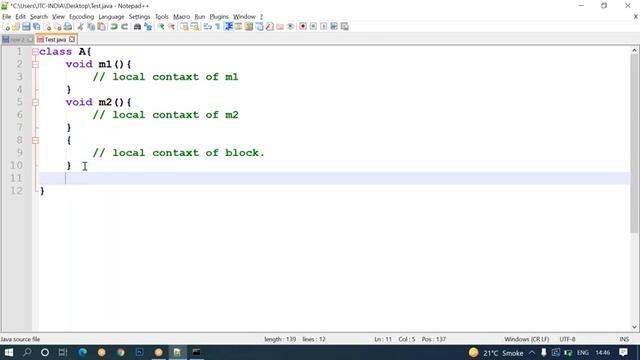Click the Save All toolbar icon

[x=37, y=27]
